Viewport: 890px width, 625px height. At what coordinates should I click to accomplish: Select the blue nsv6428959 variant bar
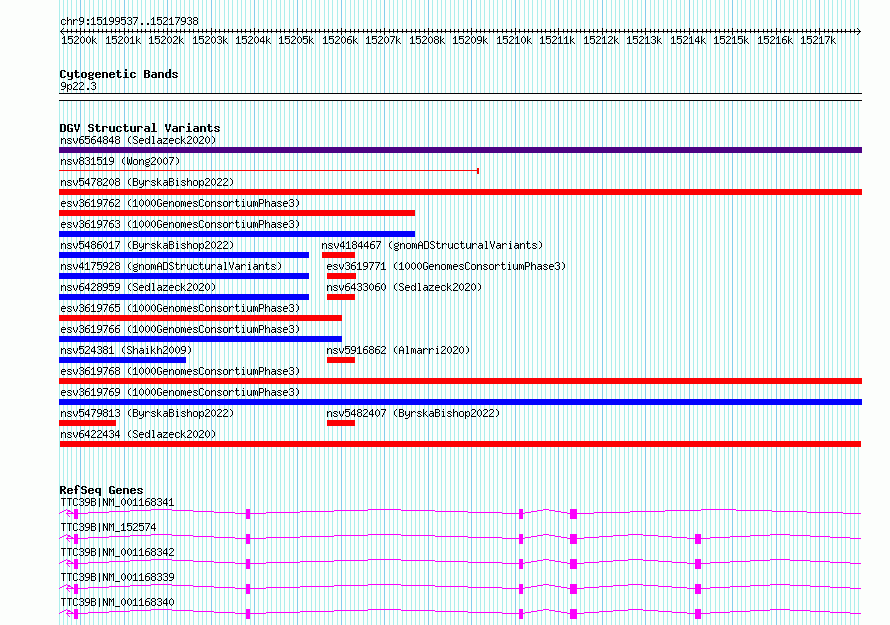coord(184,297)
